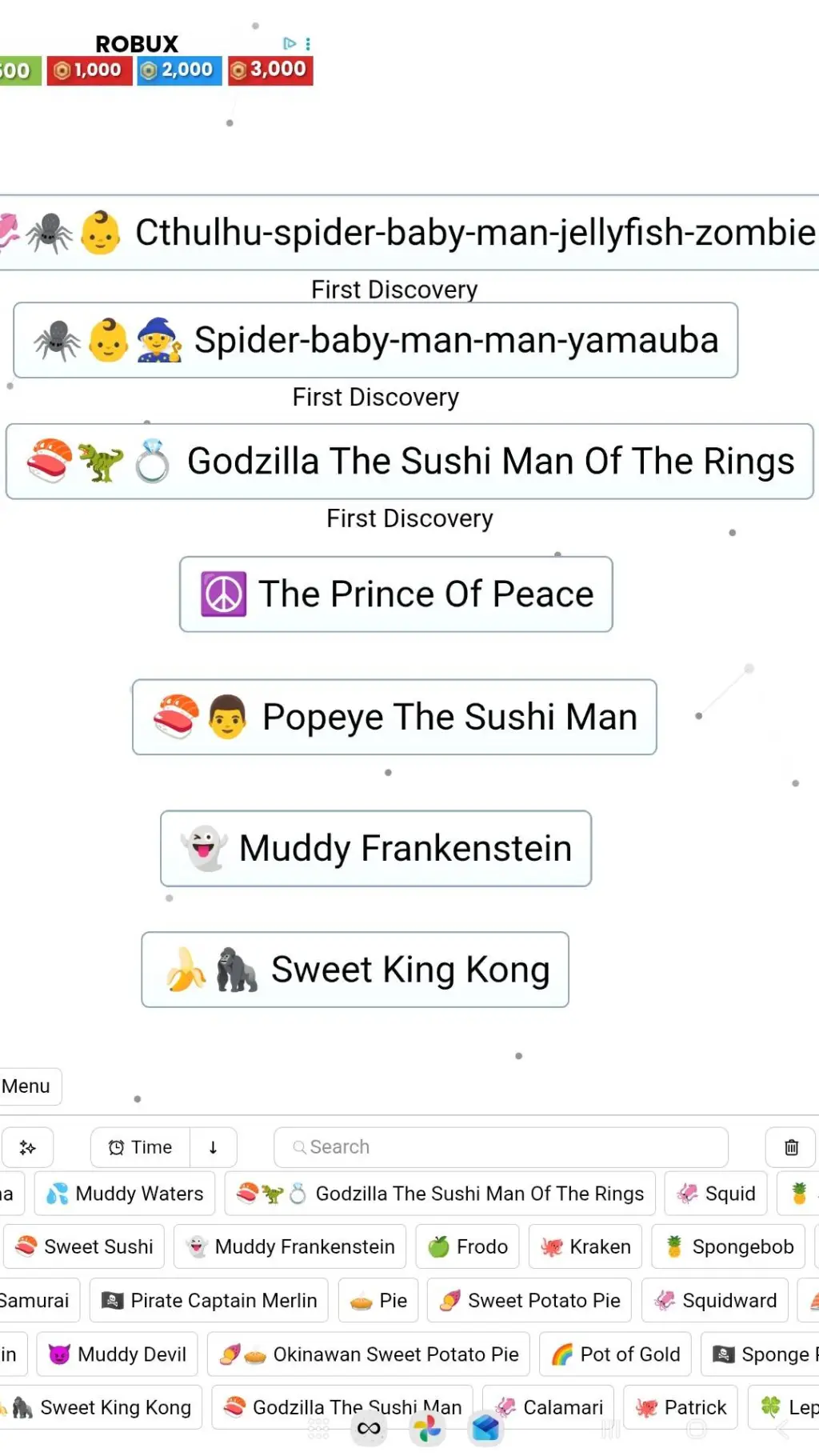The height and width of the screenshot is (1456, 819).
Task: Click the AdChoices play triangle icon
Action: [290, 43]
